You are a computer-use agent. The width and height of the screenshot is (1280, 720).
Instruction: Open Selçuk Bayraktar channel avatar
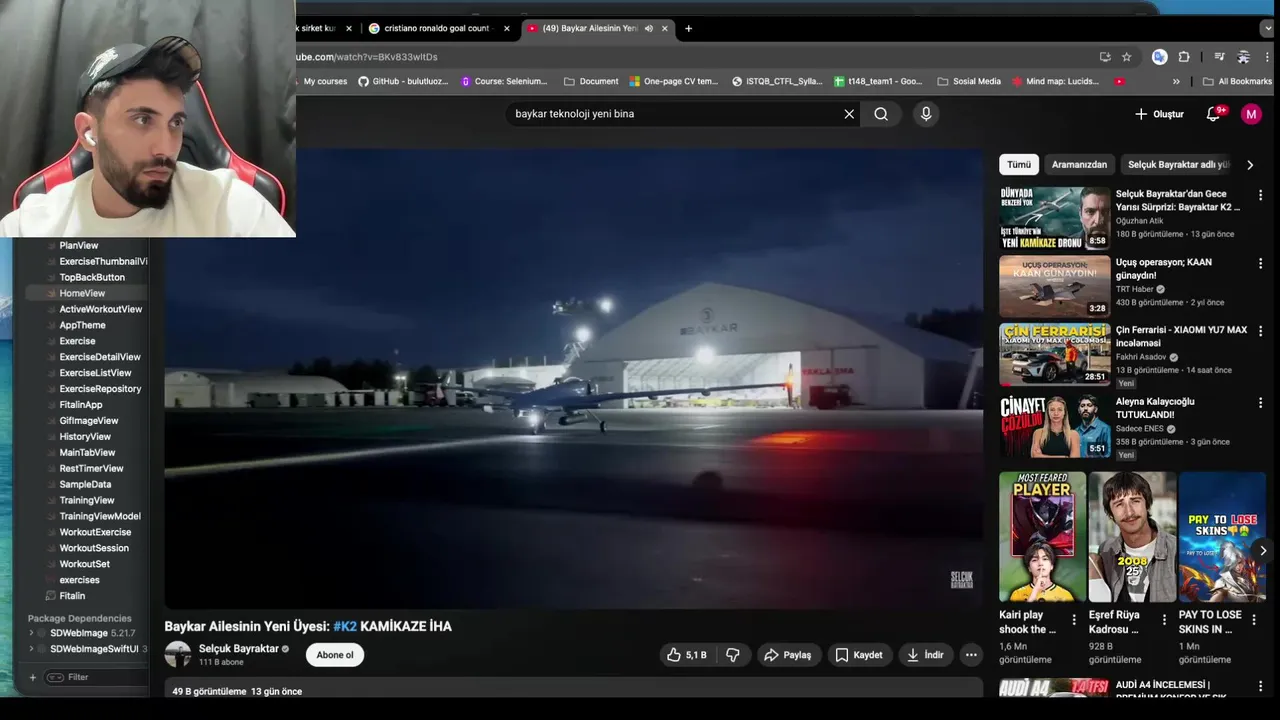(x=178, y=654)
